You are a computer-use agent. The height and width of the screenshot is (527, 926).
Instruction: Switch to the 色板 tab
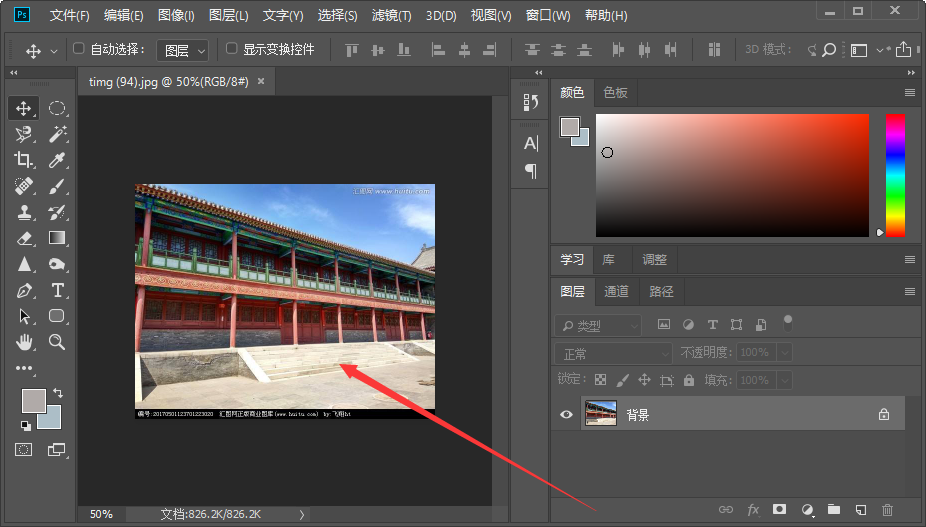pyautogui.click(x=615, y=93)
